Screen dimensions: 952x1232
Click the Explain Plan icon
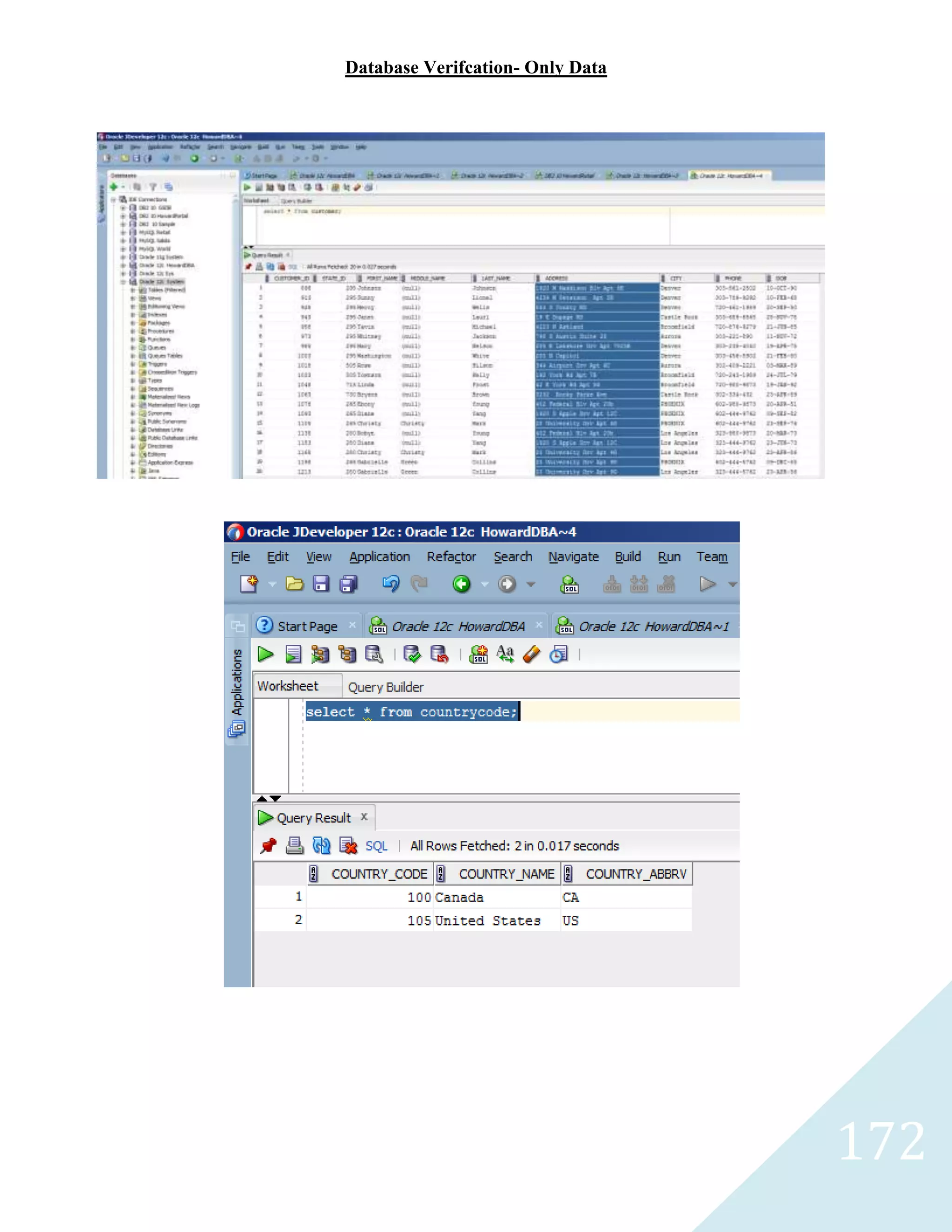point(347,655)
